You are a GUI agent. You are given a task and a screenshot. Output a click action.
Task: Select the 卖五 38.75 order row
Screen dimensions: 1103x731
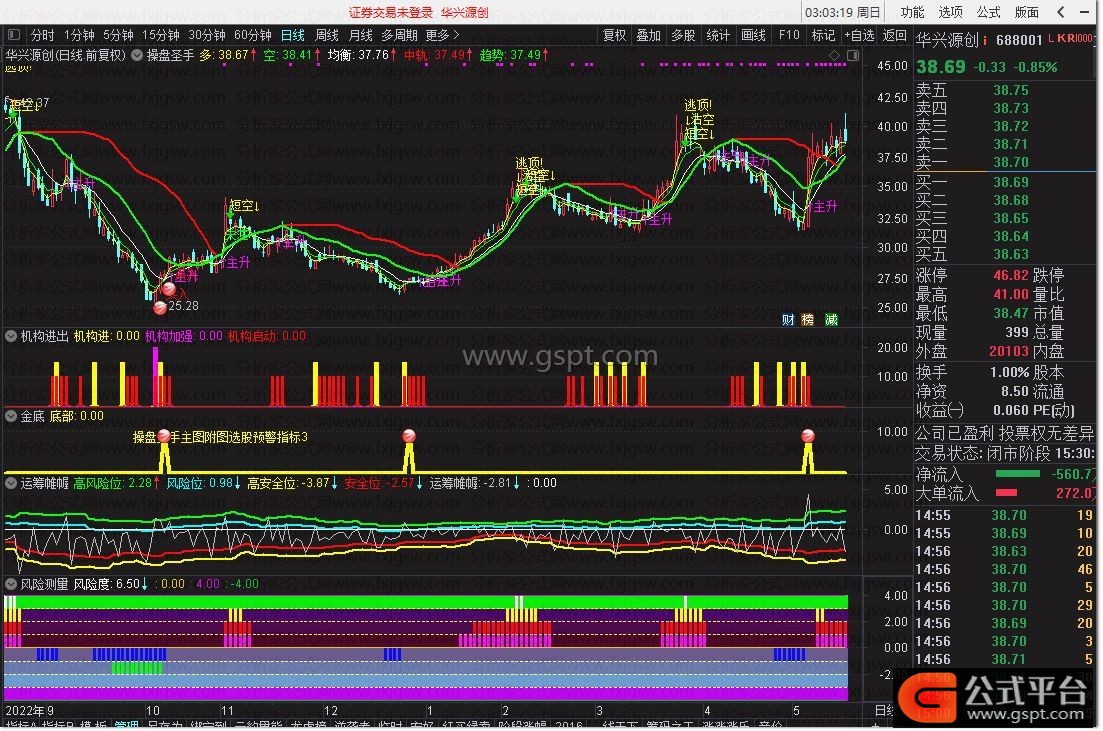[x=1005, y=90]
